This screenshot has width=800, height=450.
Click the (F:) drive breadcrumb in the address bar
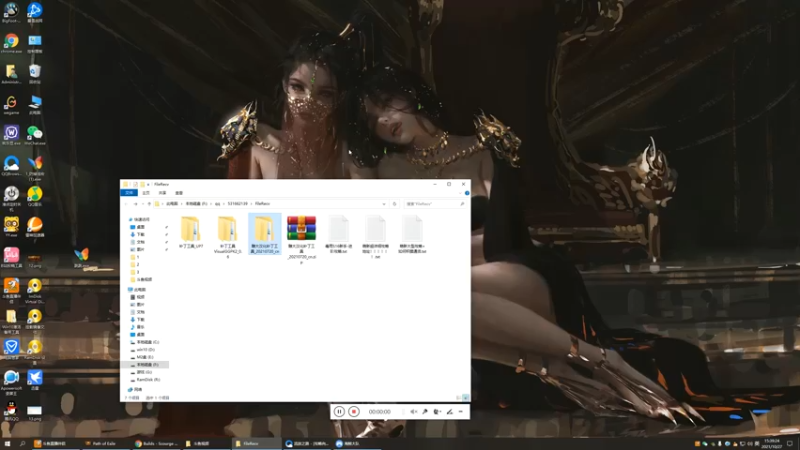coord(196,204)
